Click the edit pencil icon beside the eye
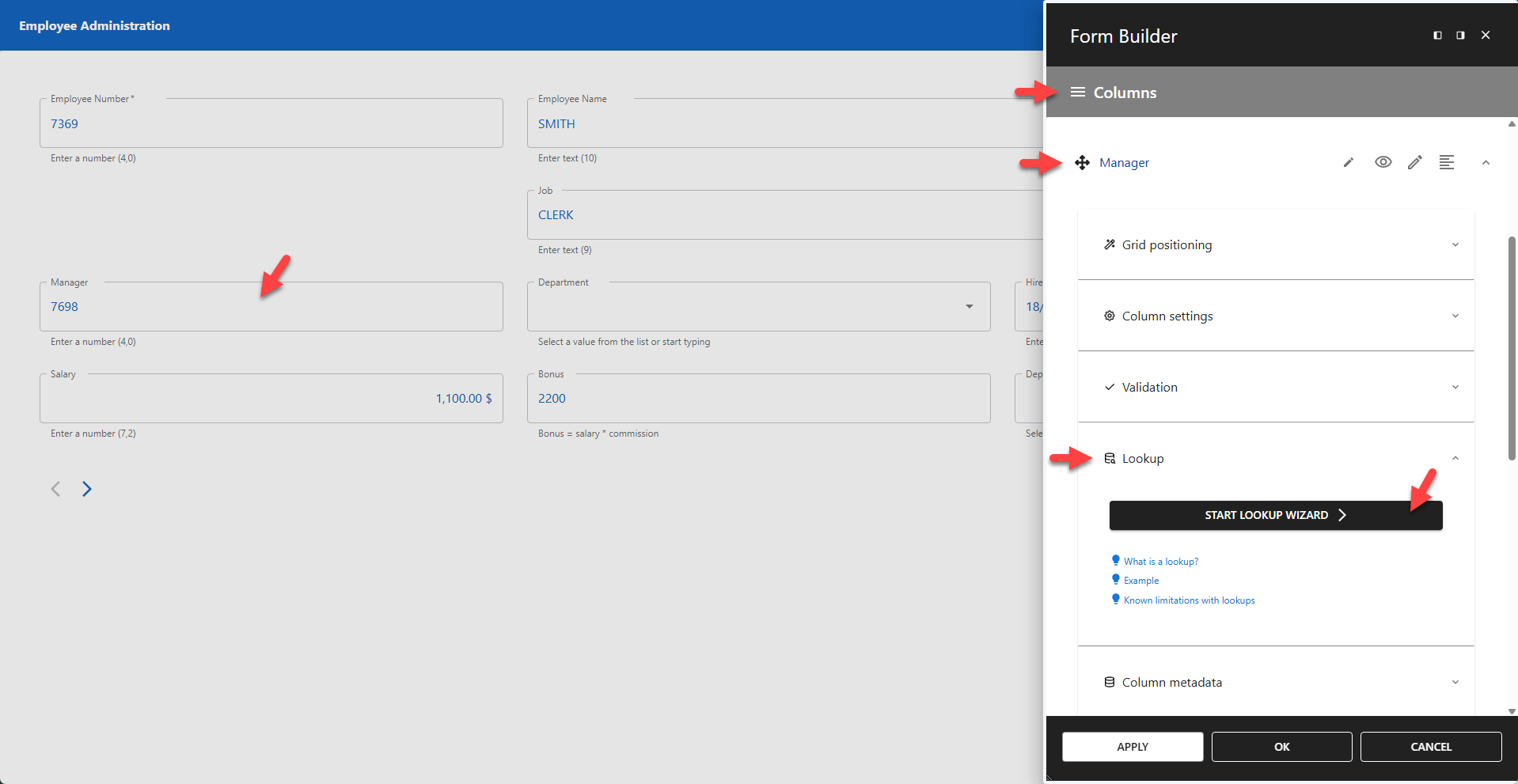This screenshot has width=1518, height=784. click(1415, 162)
